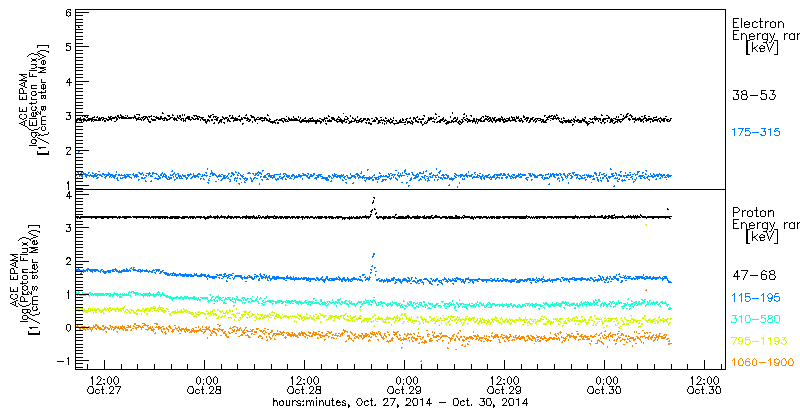Click the yellow proton legend label 795-1193

tap(759, 341)
